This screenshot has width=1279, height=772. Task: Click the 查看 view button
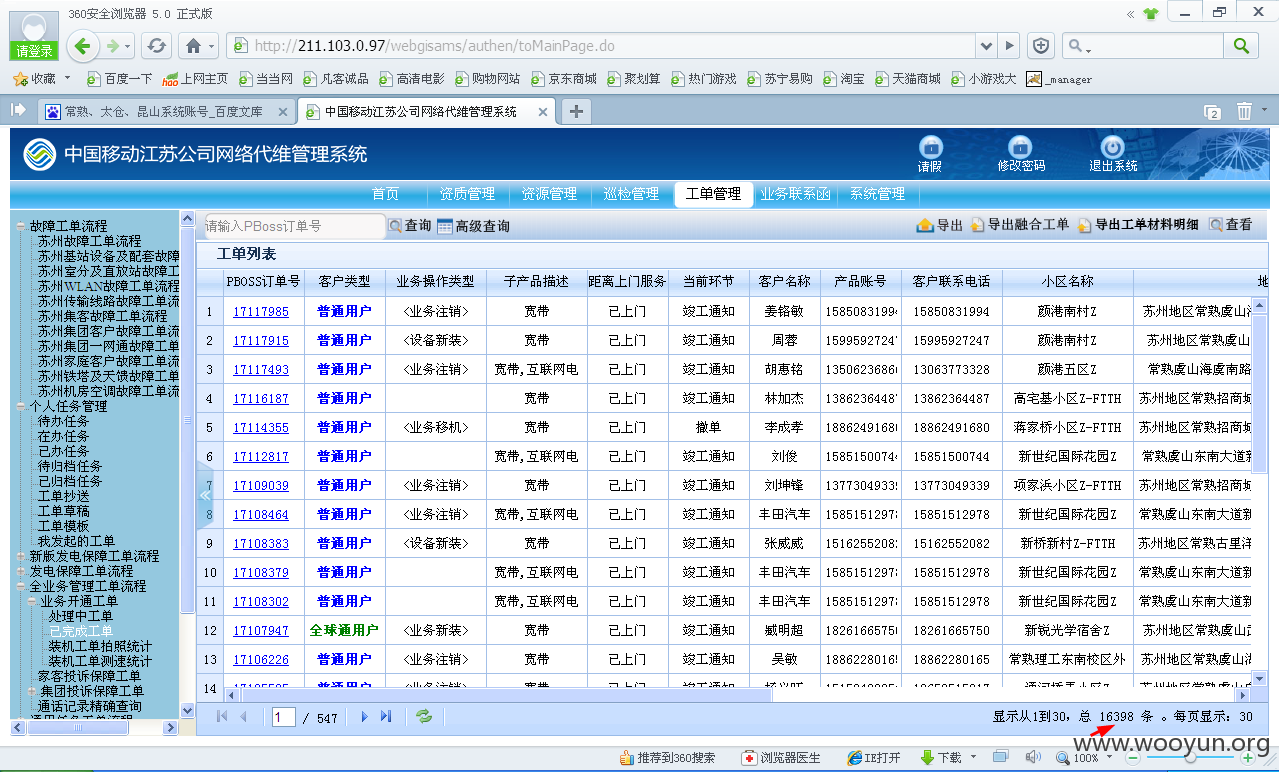click(x=1230, y=225)
